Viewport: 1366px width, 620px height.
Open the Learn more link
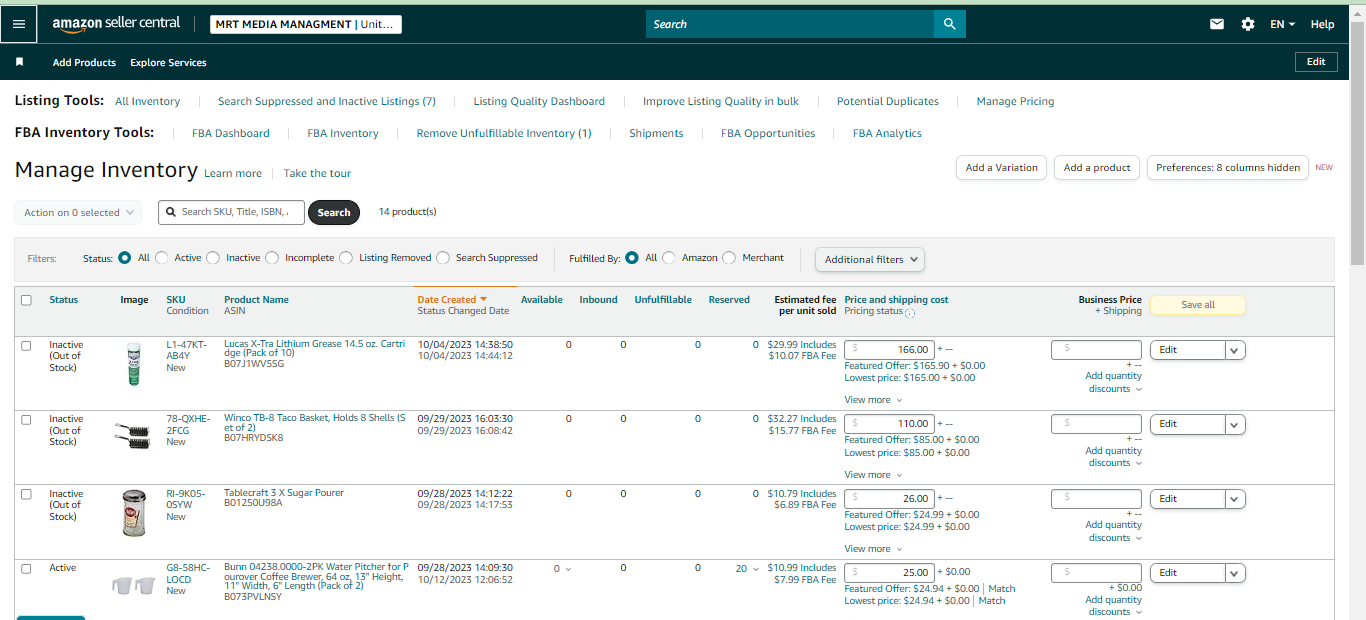tap(233, 173)
